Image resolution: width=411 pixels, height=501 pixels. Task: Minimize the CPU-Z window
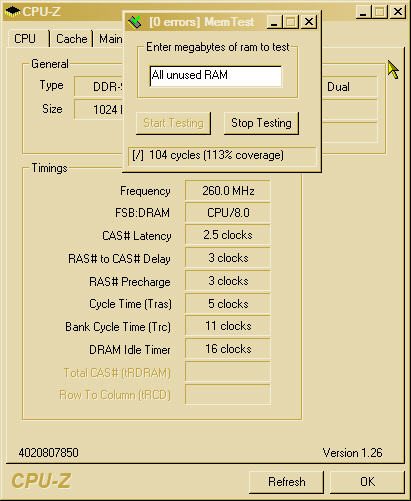(x=363, y=12)
